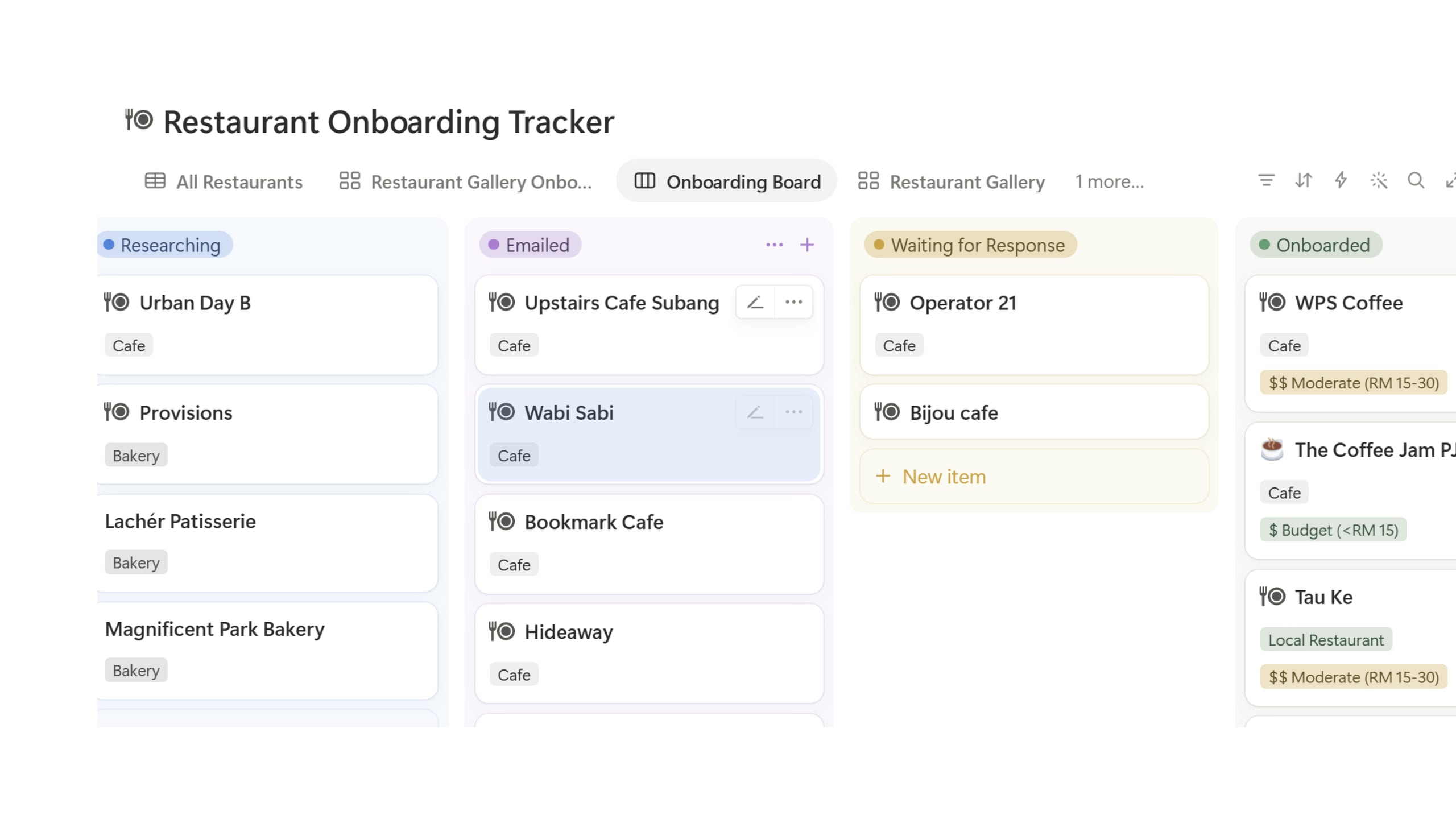Click the page icon beside Restaurant Onboarding Tracker title

pyautogui.click(x=139, y=120)
